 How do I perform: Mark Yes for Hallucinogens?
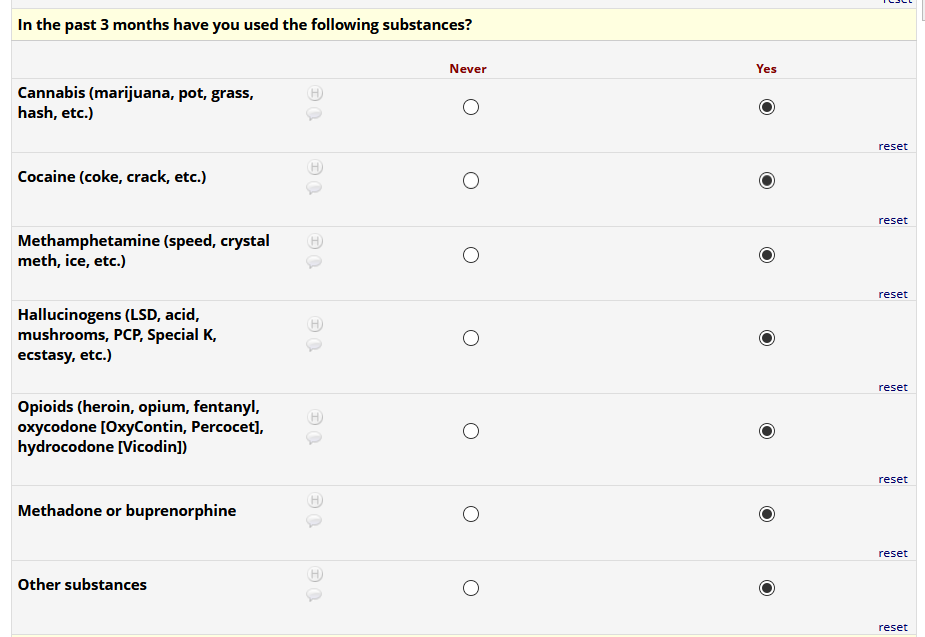click(767, 338)
